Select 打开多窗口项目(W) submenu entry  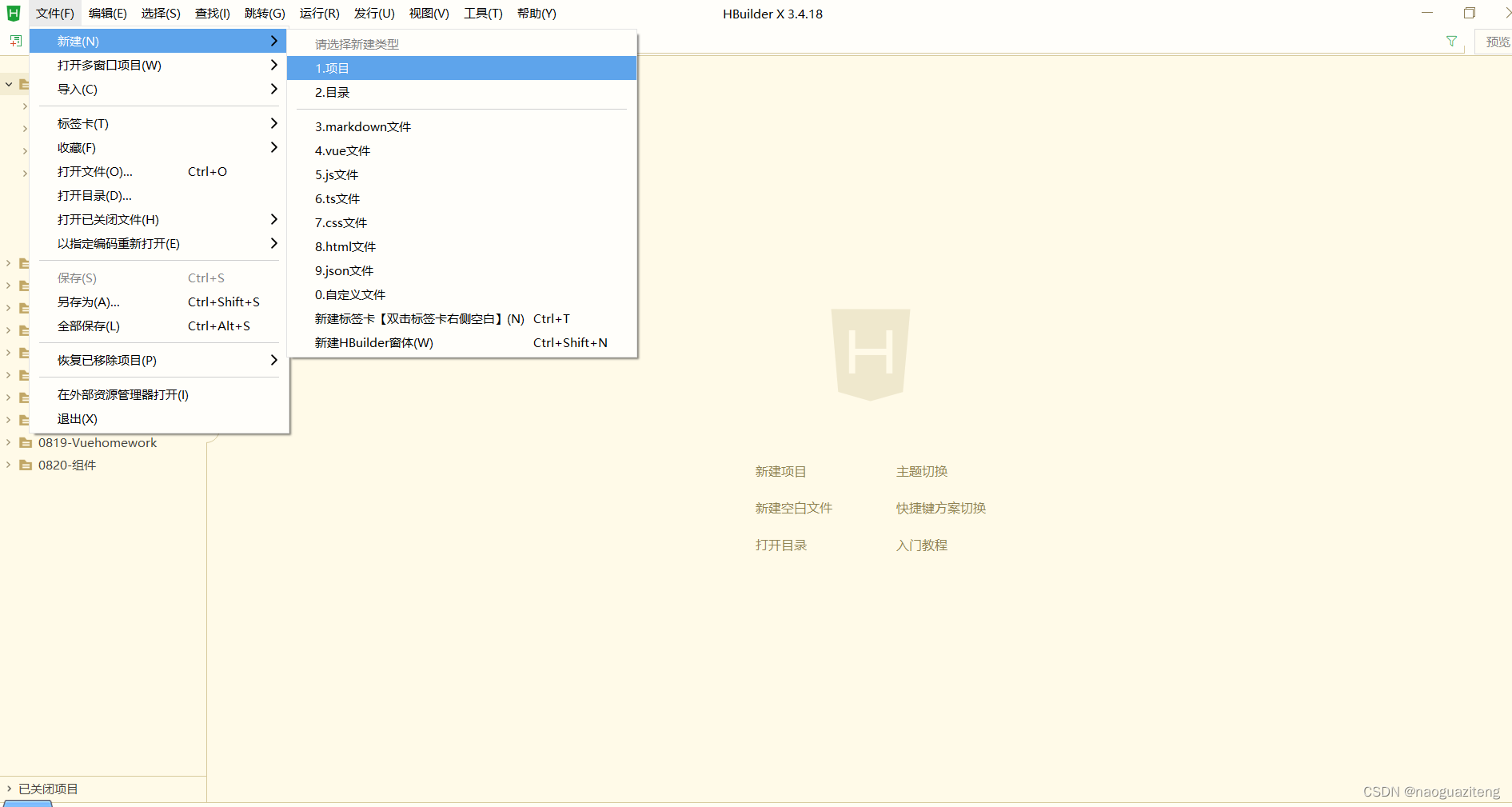158,65
